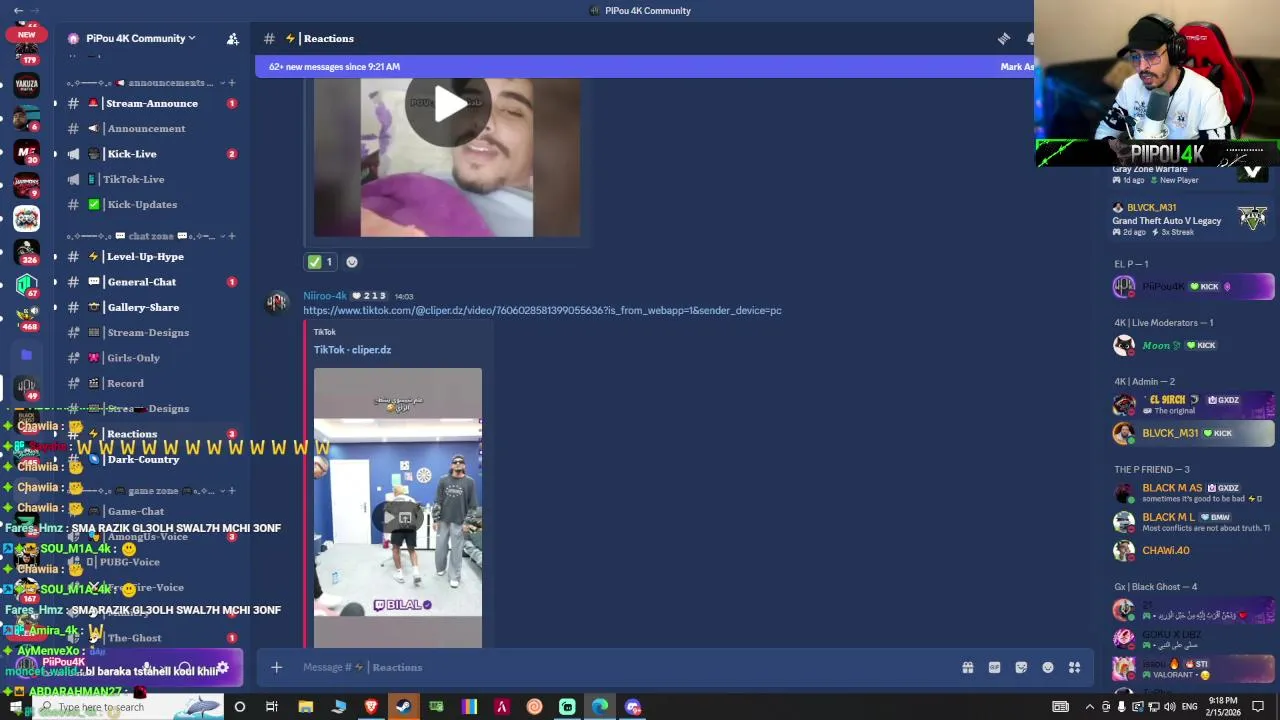1280x720 pixels.
Task: Create channel in chat zone category with plus
Action: (232, 236)
